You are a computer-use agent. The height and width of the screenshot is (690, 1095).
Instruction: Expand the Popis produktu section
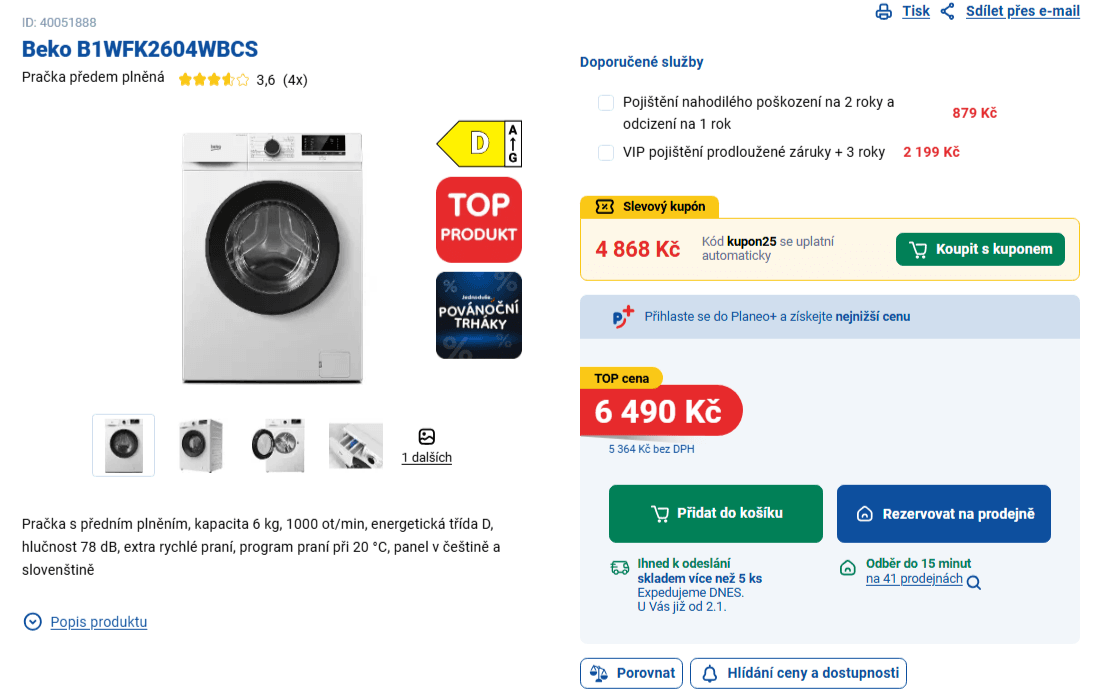pos(98,622)
